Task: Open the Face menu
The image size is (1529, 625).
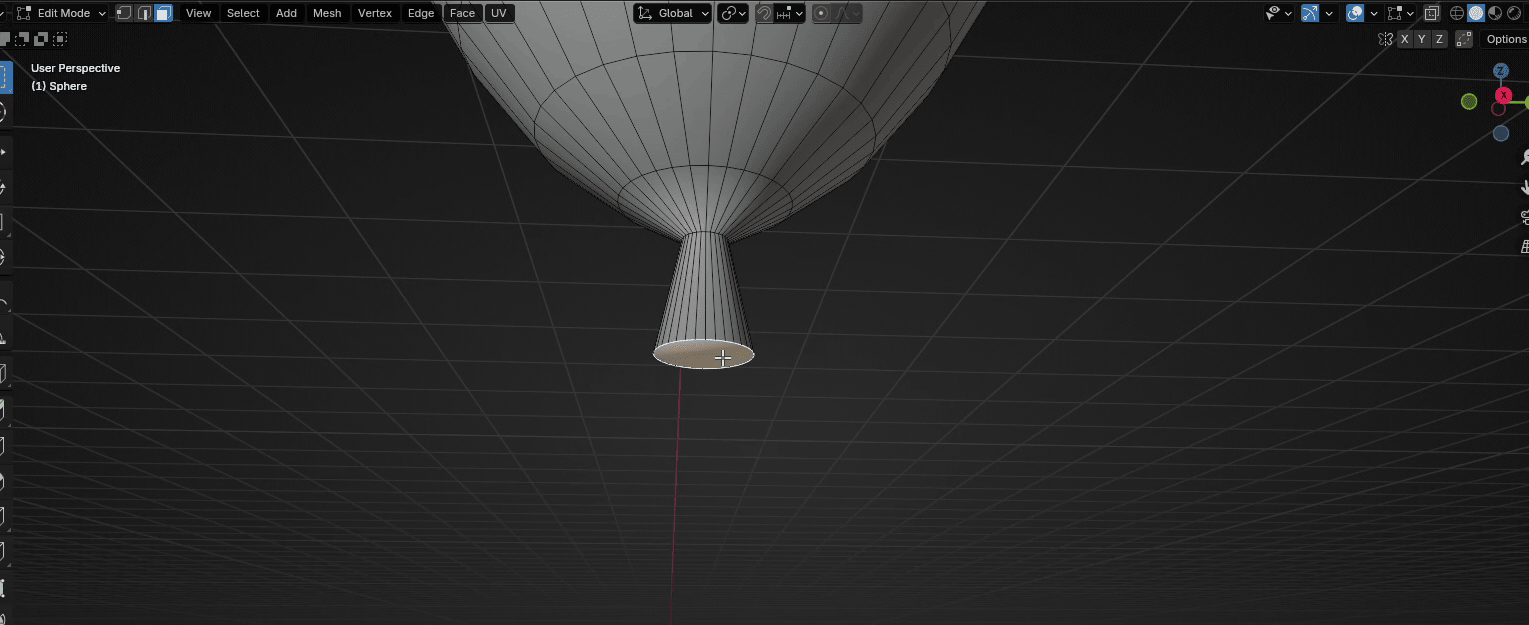Action: [x=462, y=13]
